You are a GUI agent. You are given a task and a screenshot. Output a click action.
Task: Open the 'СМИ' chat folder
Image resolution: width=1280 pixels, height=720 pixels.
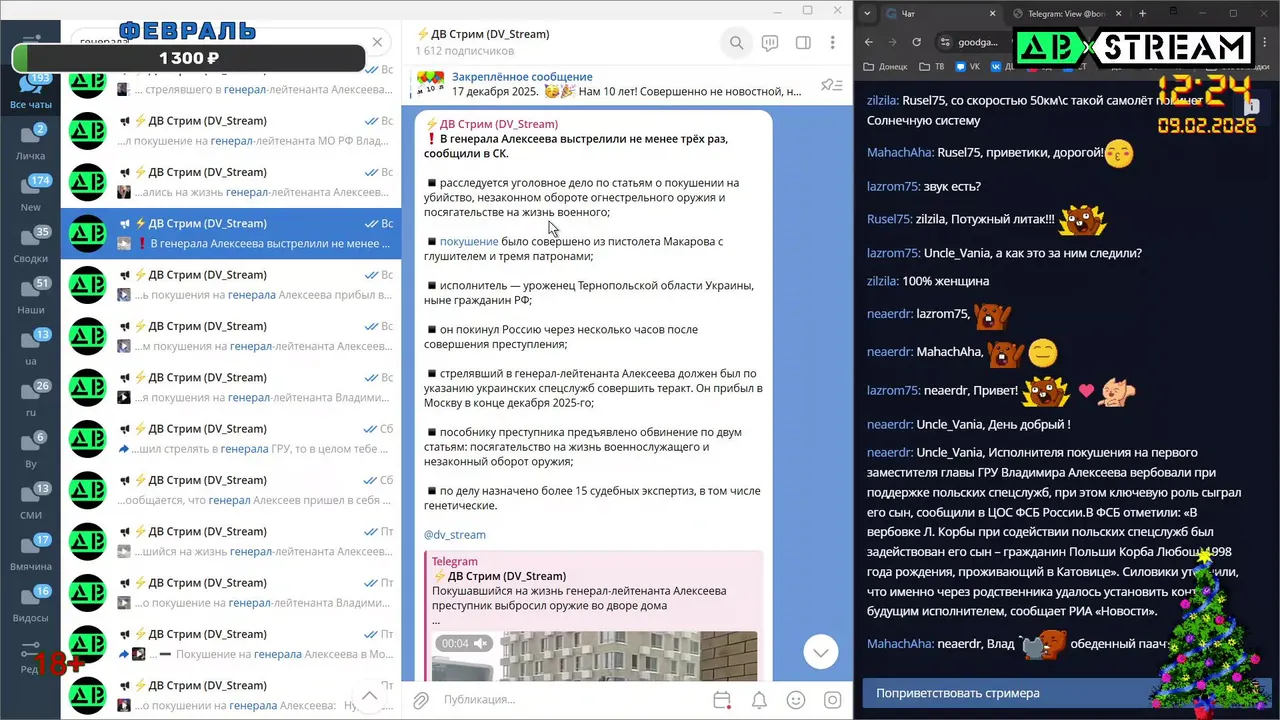[31, 502]
